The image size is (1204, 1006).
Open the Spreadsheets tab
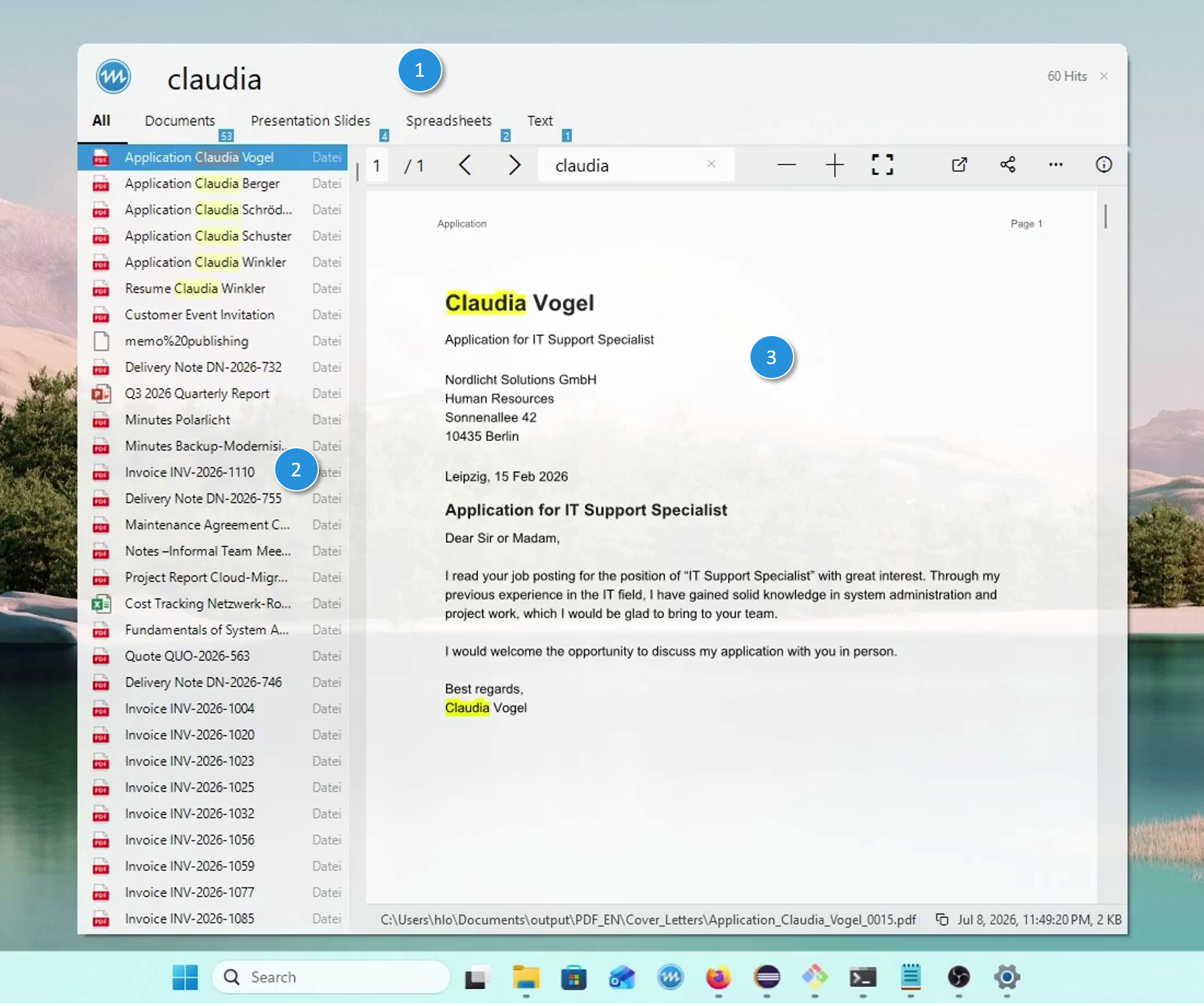coord(449,121)
